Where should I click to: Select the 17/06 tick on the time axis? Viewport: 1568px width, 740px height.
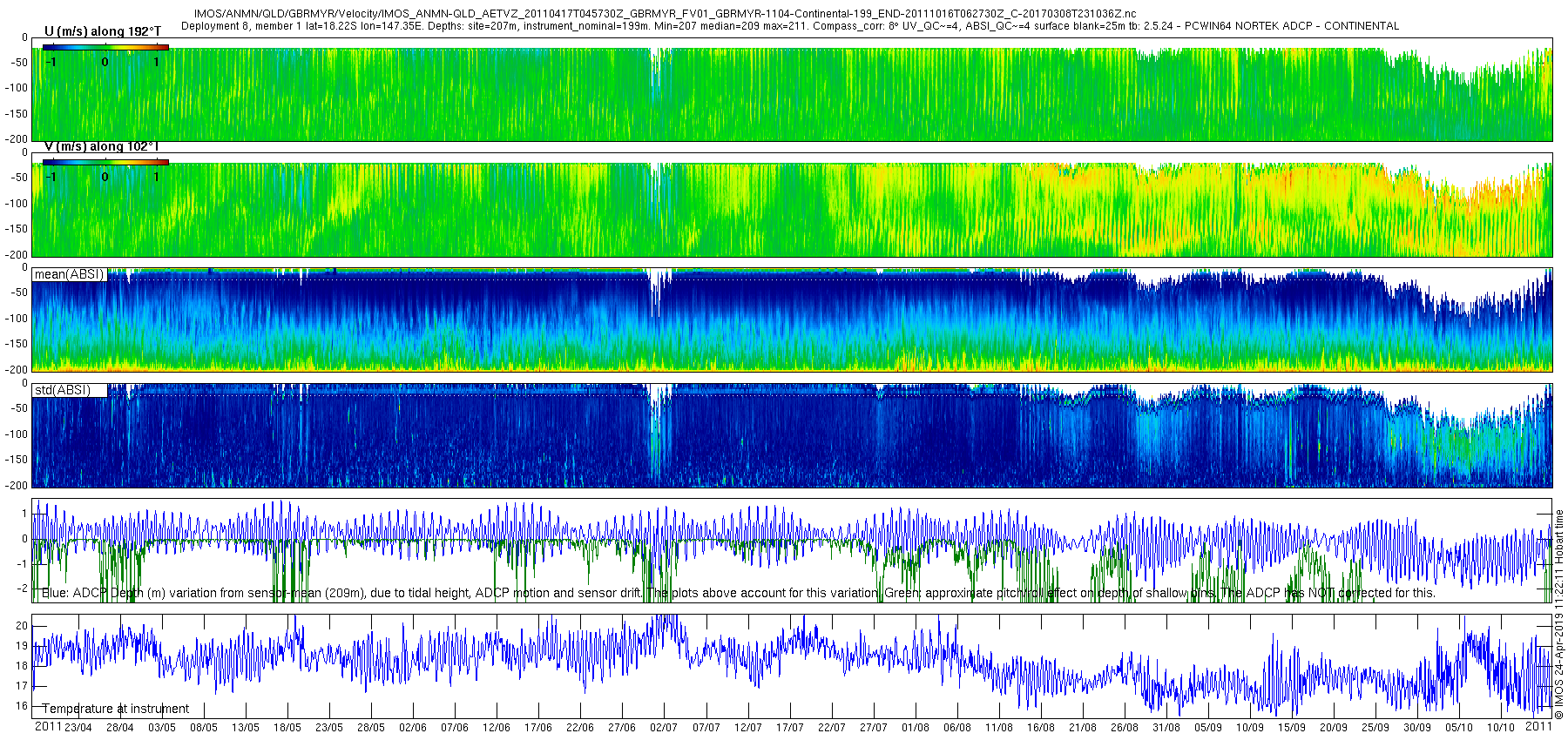click(x=538, y=727)
